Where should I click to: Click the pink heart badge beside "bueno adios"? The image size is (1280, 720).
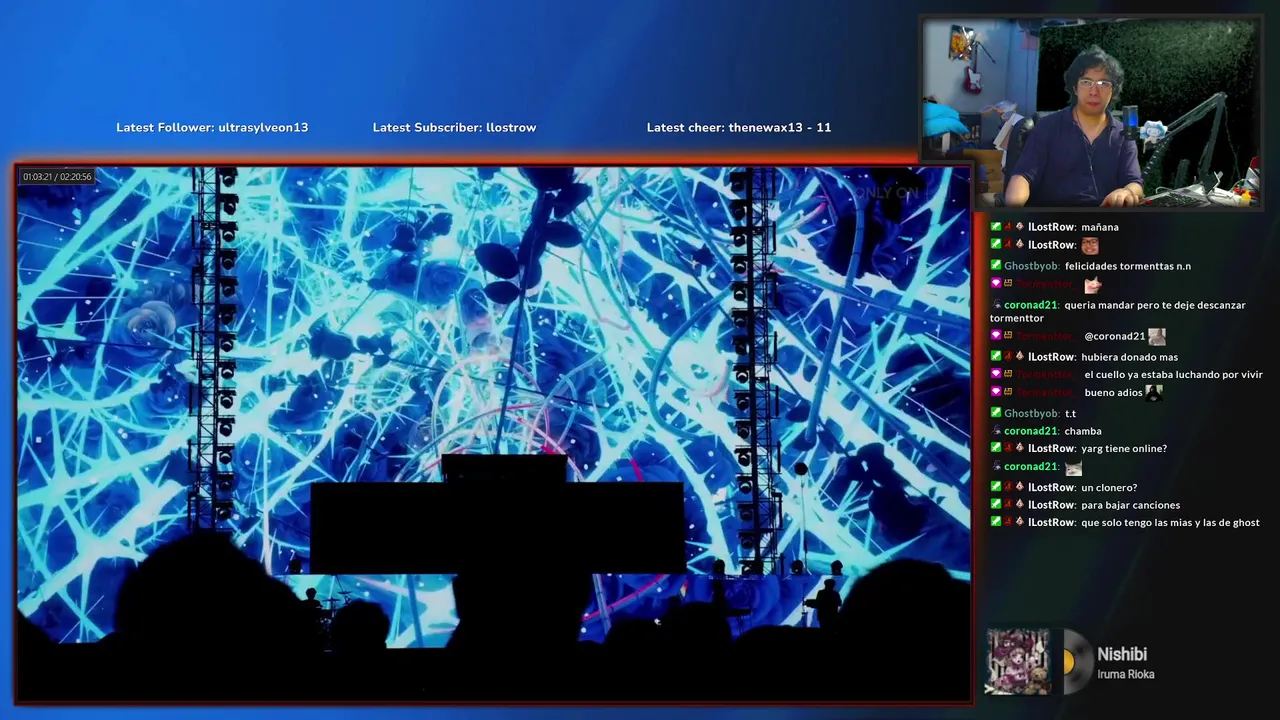(996, 393)
